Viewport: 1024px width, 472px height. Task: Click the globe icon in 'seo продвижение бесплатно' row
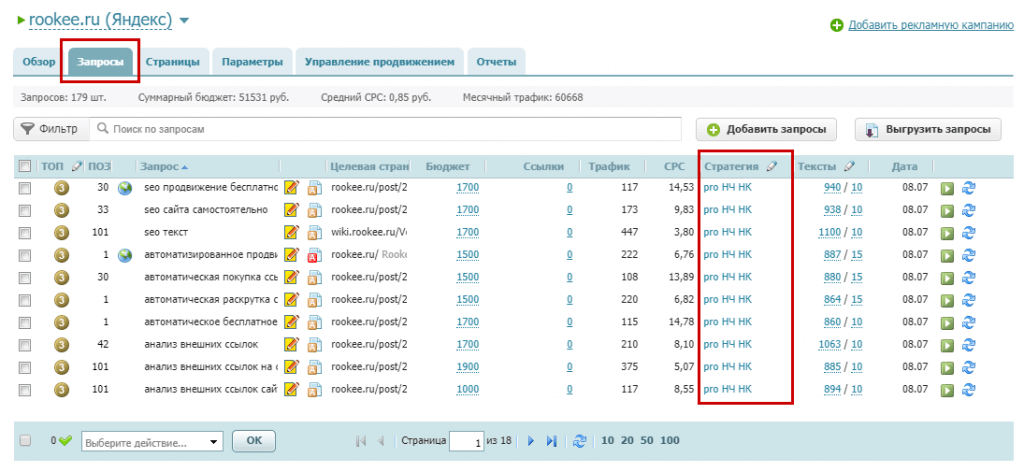pos(125,188)
